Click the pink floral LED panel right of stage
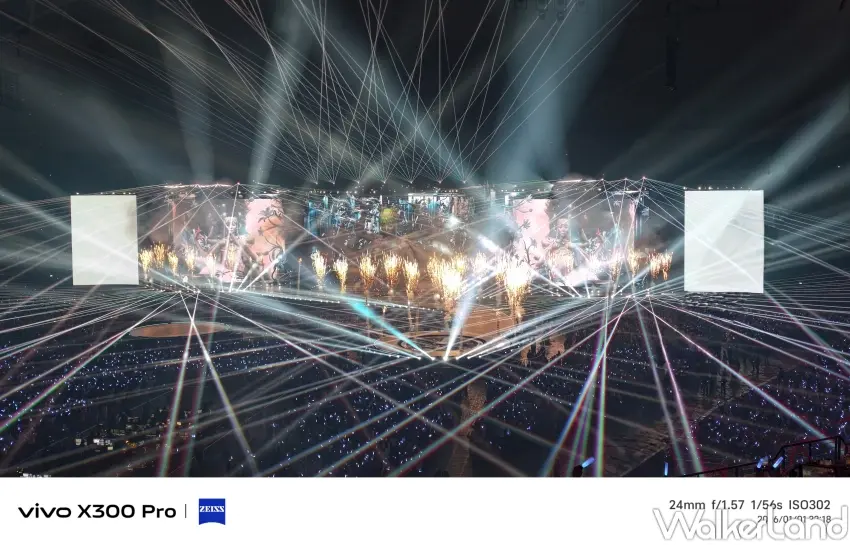Viewport: 850px width, 545px height. (x=532, y=230)
